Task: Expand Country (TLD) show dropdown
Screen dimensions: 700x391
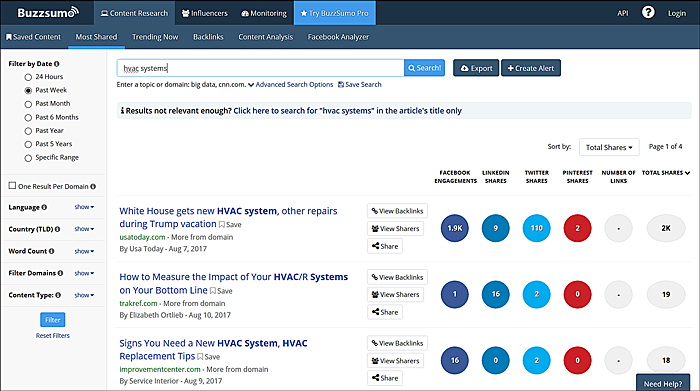Action: point(84,229)
